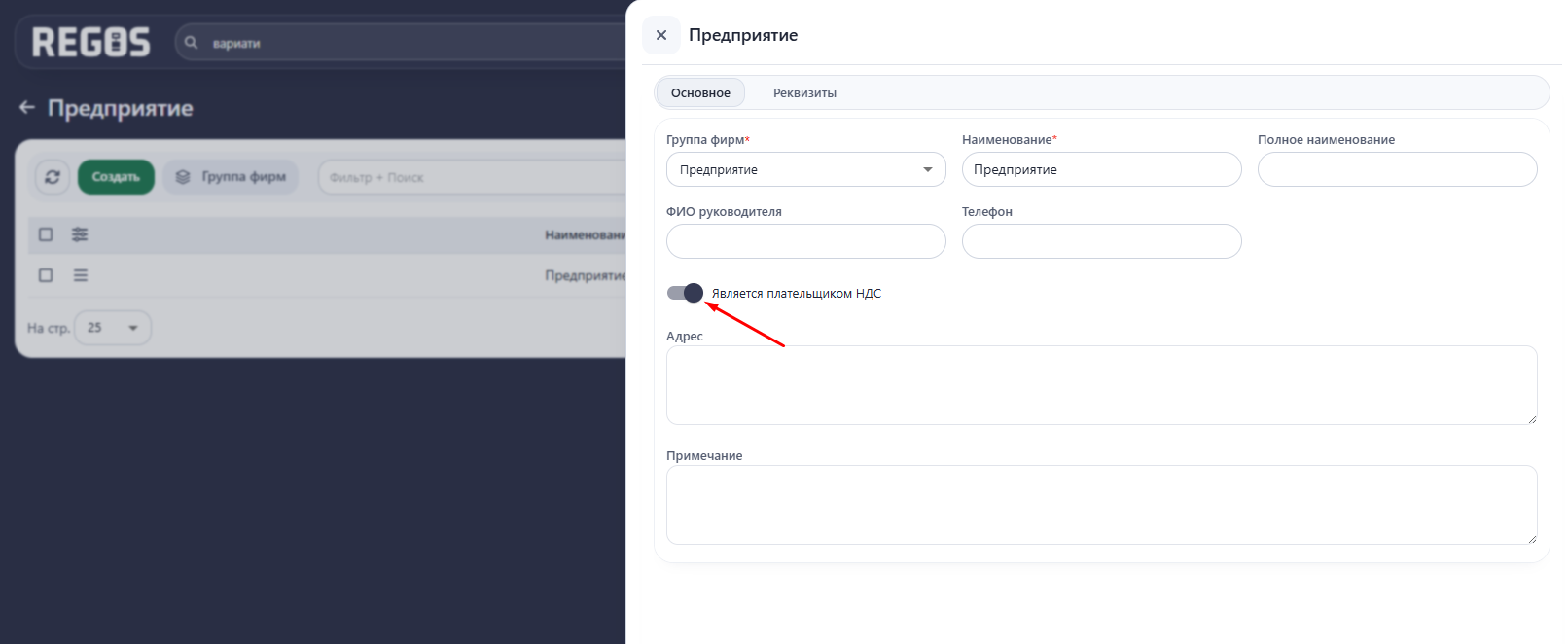The width and height of the screenshot is (1568, 644).
Task: Click the layers icon on Группа фирм button
Action: (x=183, y=177)
